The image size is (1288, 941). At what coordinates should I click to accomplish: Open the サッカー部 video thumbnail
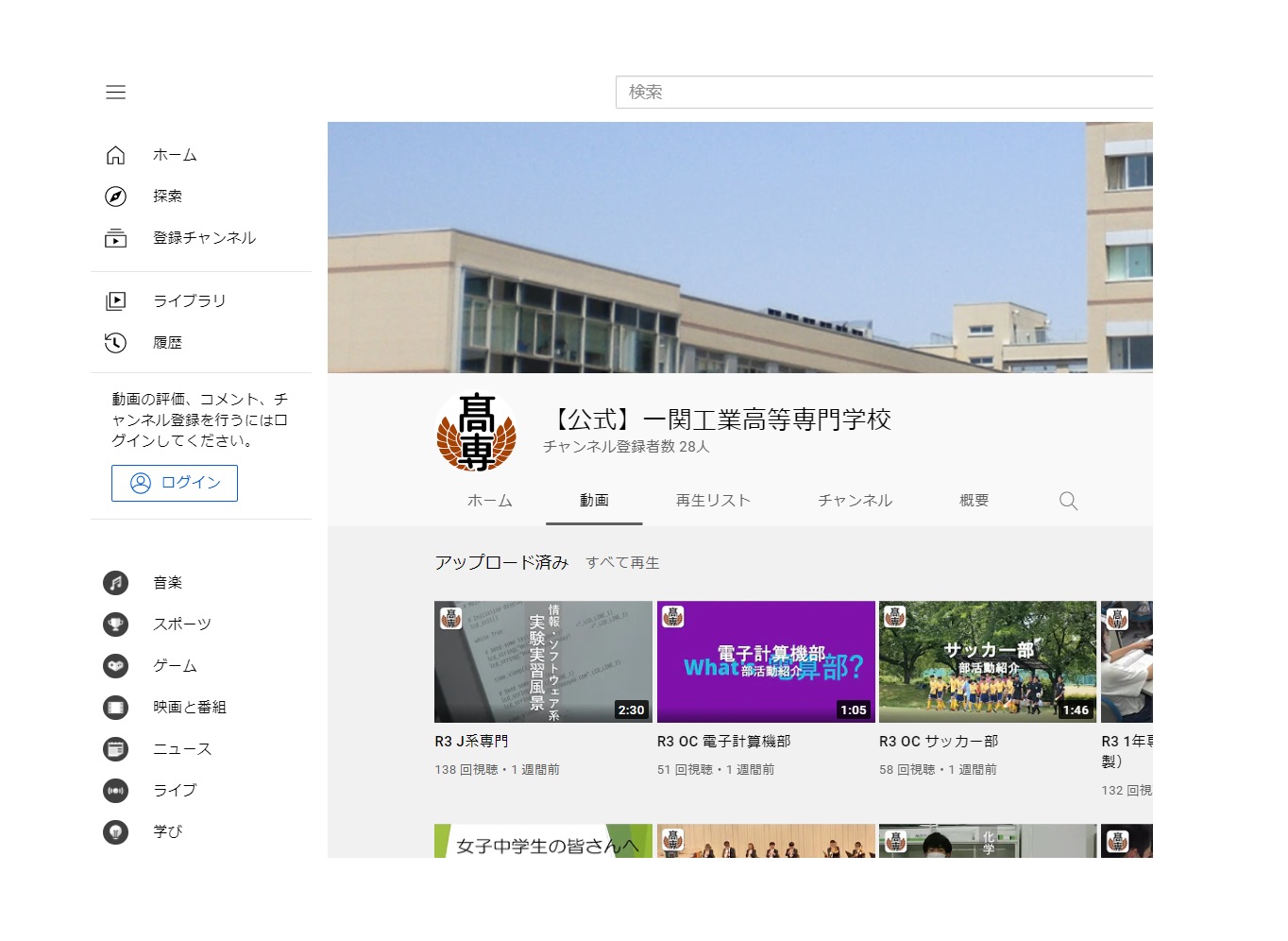click(x=988, y=662)
